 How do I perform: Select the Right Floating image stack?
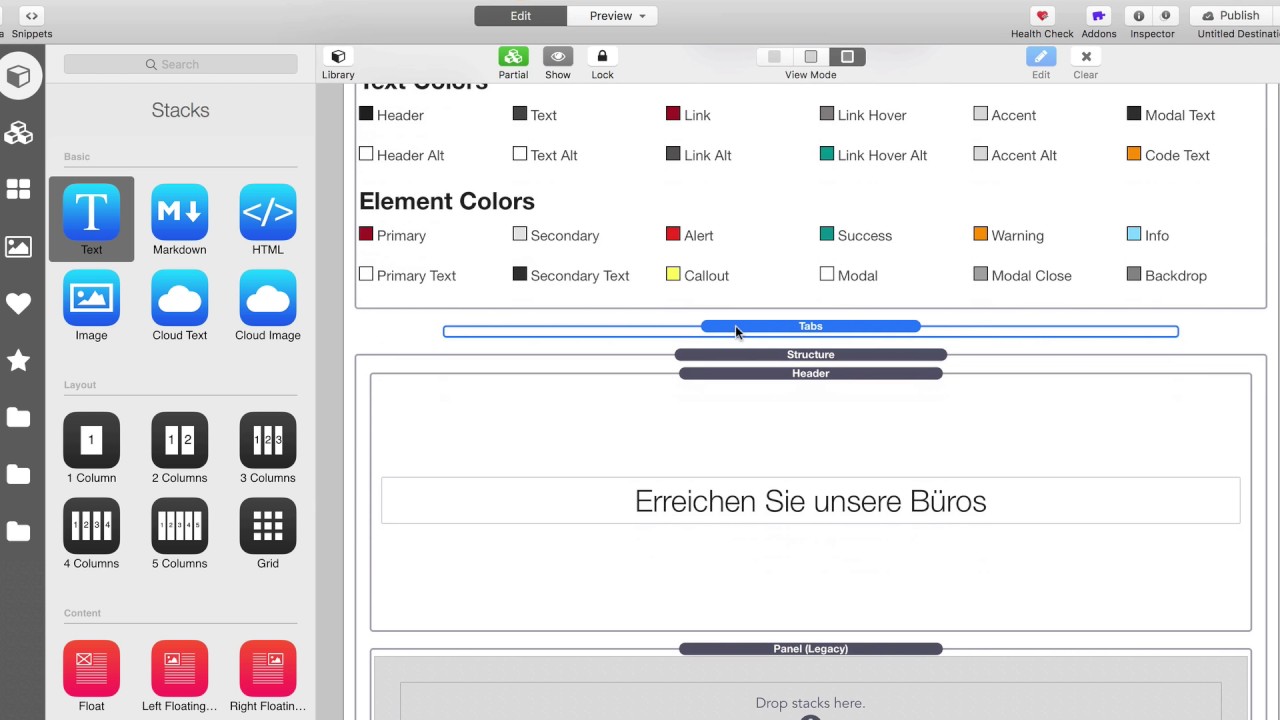coord(268,676)
